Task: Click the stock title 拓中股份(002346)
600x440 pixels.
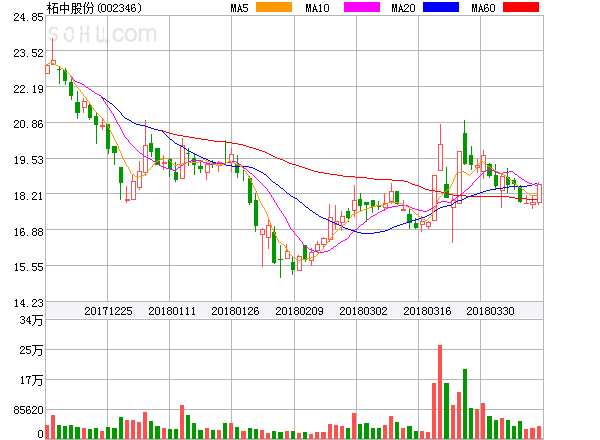Action: click(x=94, y=8)
